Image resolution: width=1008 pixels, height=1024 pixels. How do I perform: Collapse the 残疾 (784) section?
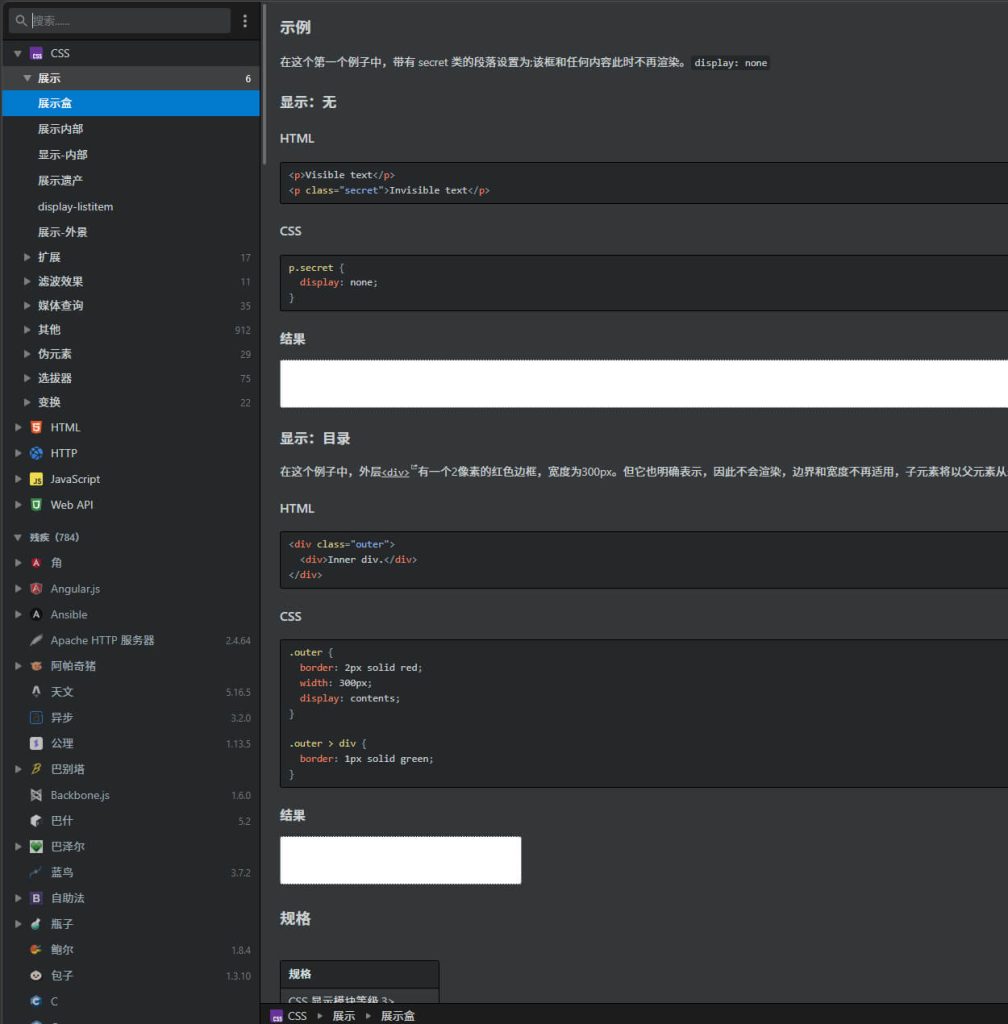coord(17,537)
